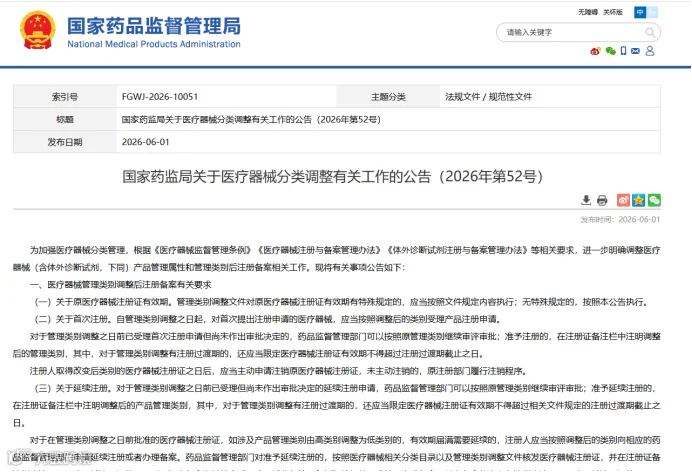This screenshot has height=472, width=692.
Task: Open the header Weibo icon
Action: click(595, 51)
